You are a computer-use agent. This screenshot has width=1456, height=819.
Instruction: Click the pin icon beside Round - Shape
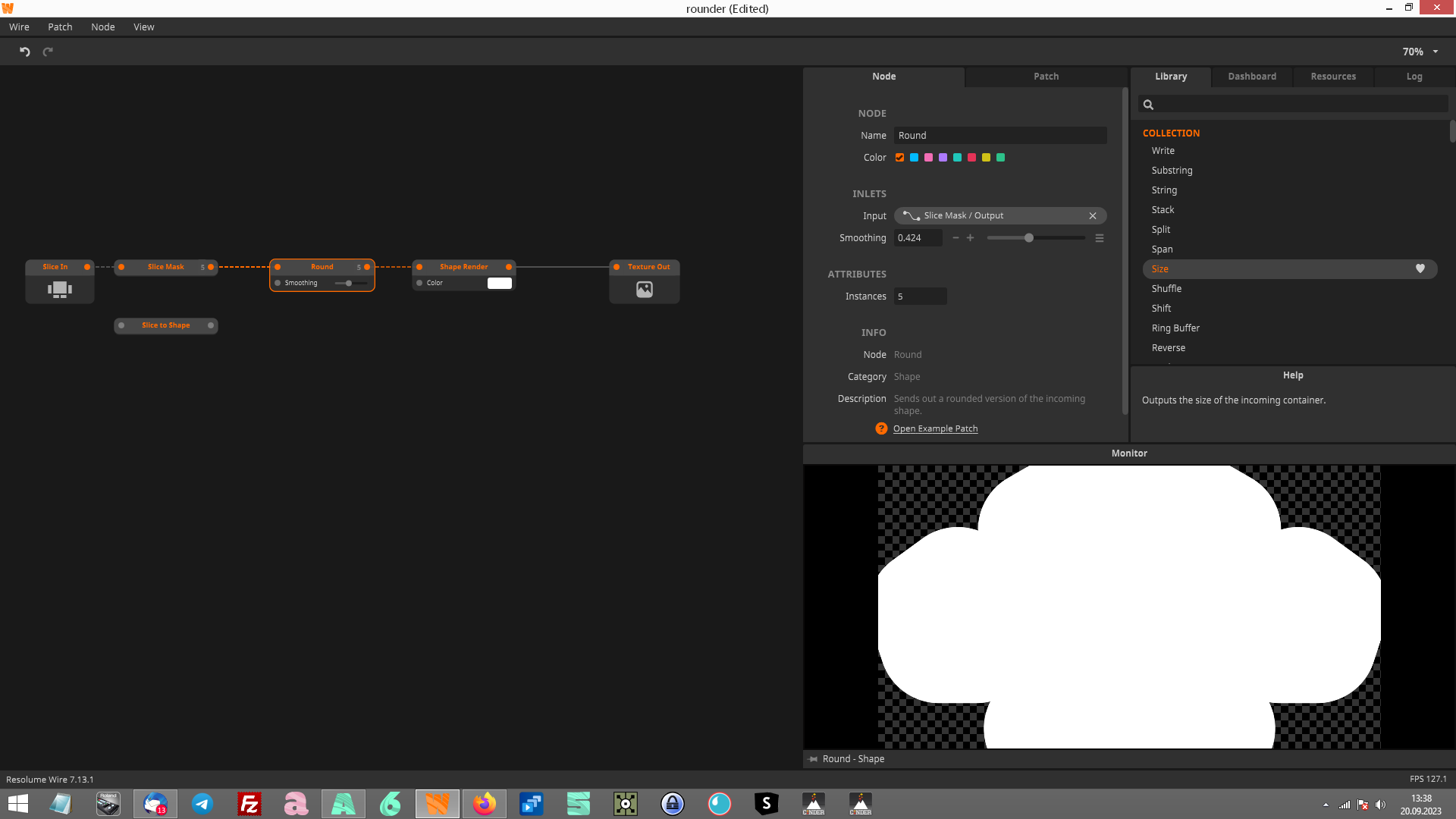point(813,759)
